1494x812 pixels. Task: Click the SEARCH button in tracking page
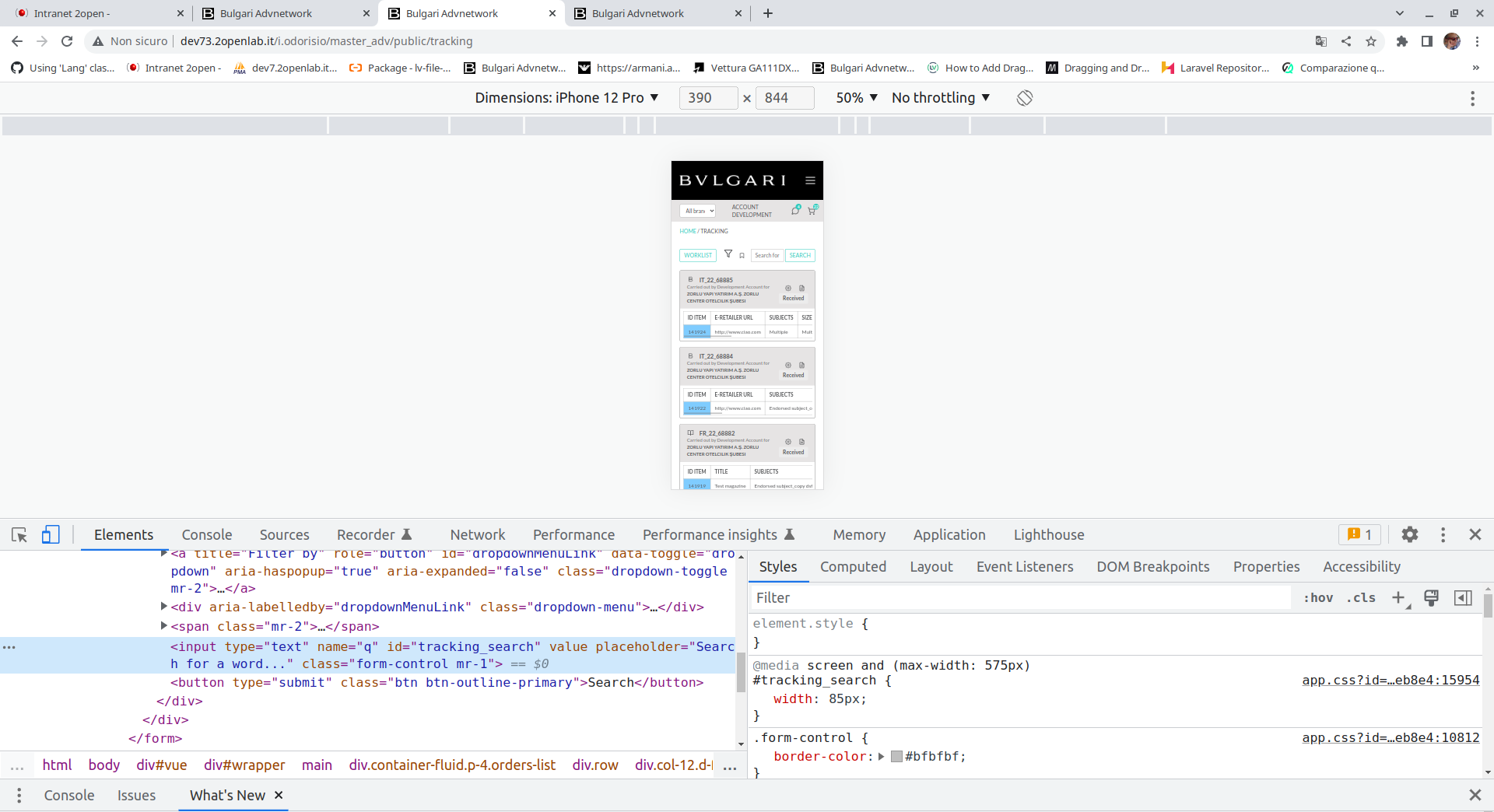point(800,255)
